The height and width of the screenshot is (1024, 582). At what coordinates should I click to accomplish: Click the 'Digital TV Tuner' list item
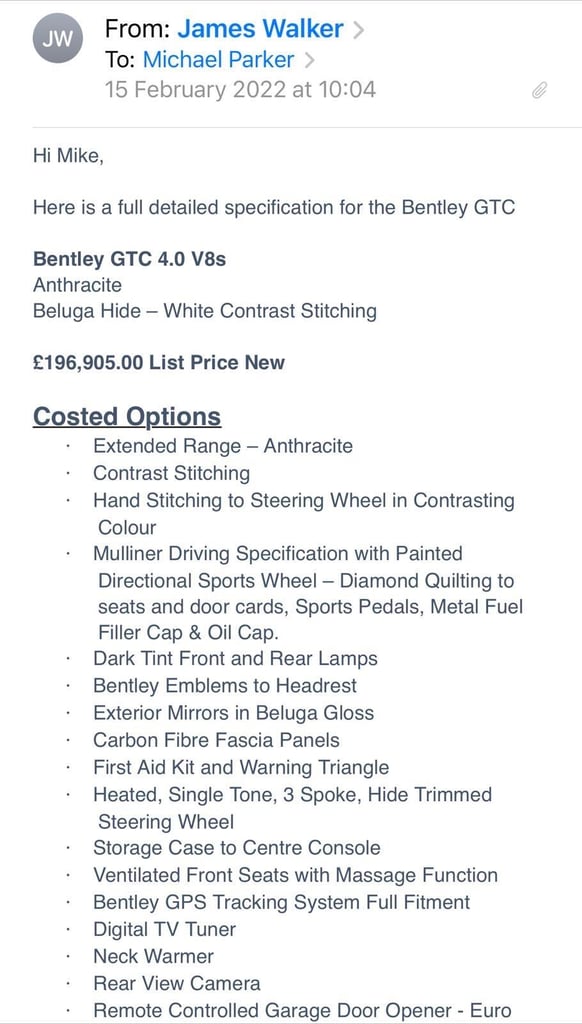(x=164, y=929)
